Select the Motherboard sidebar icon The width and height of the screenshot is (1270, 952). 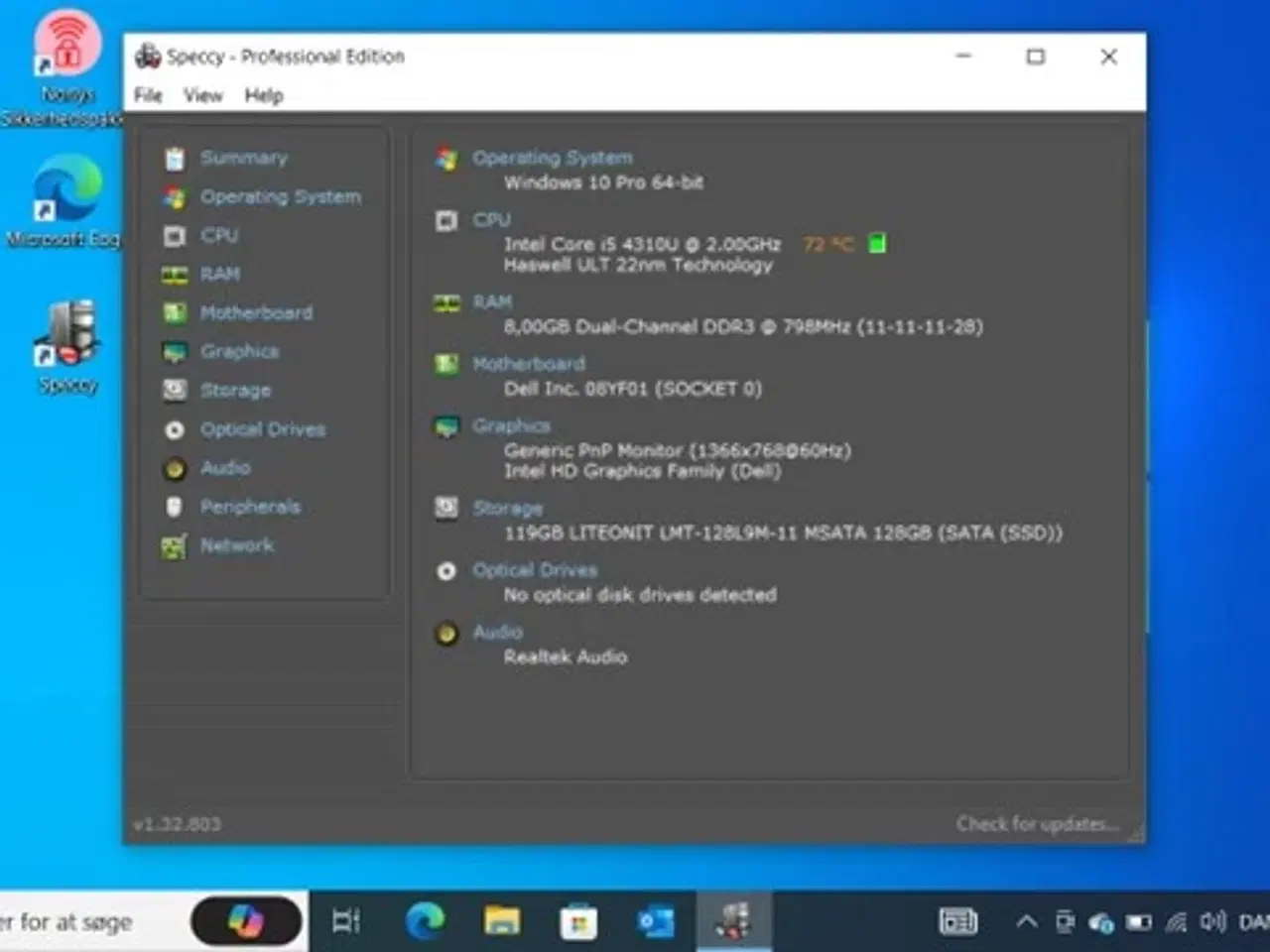tap(175, 313)
